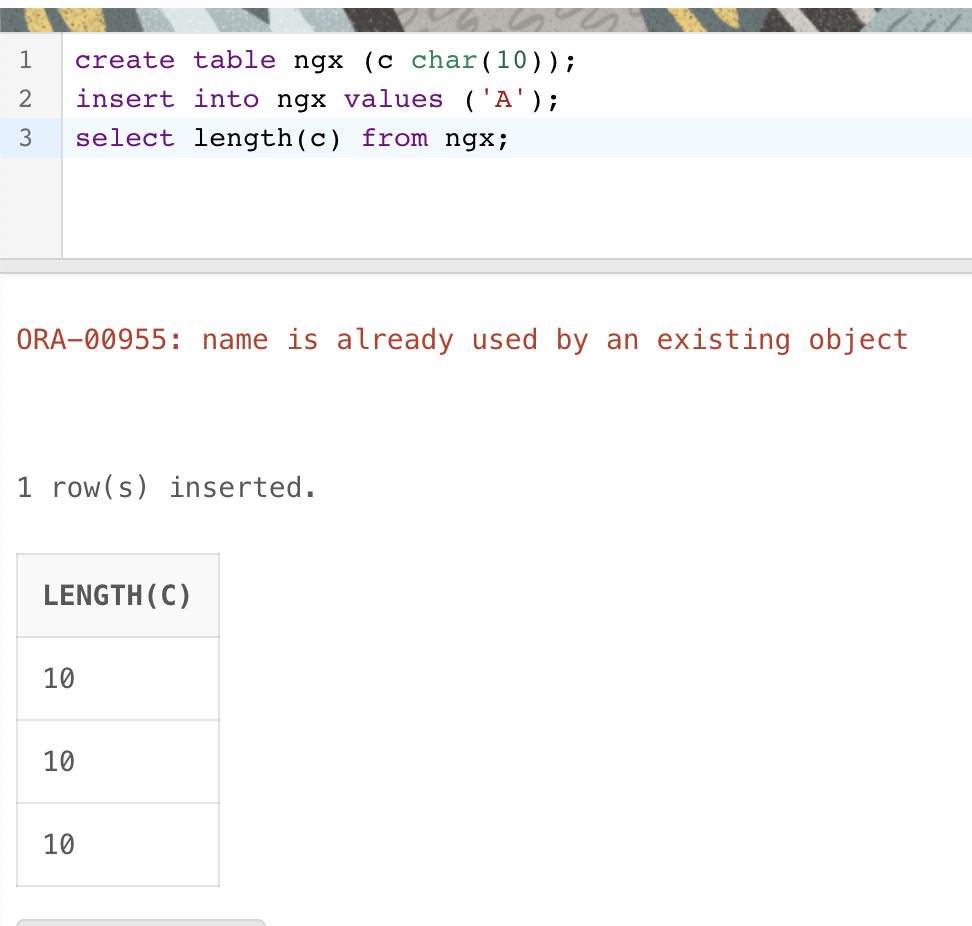Click the 'create' keyword on line 1
The height and width of the screenshot is (926, 972).
coord(125,60)
